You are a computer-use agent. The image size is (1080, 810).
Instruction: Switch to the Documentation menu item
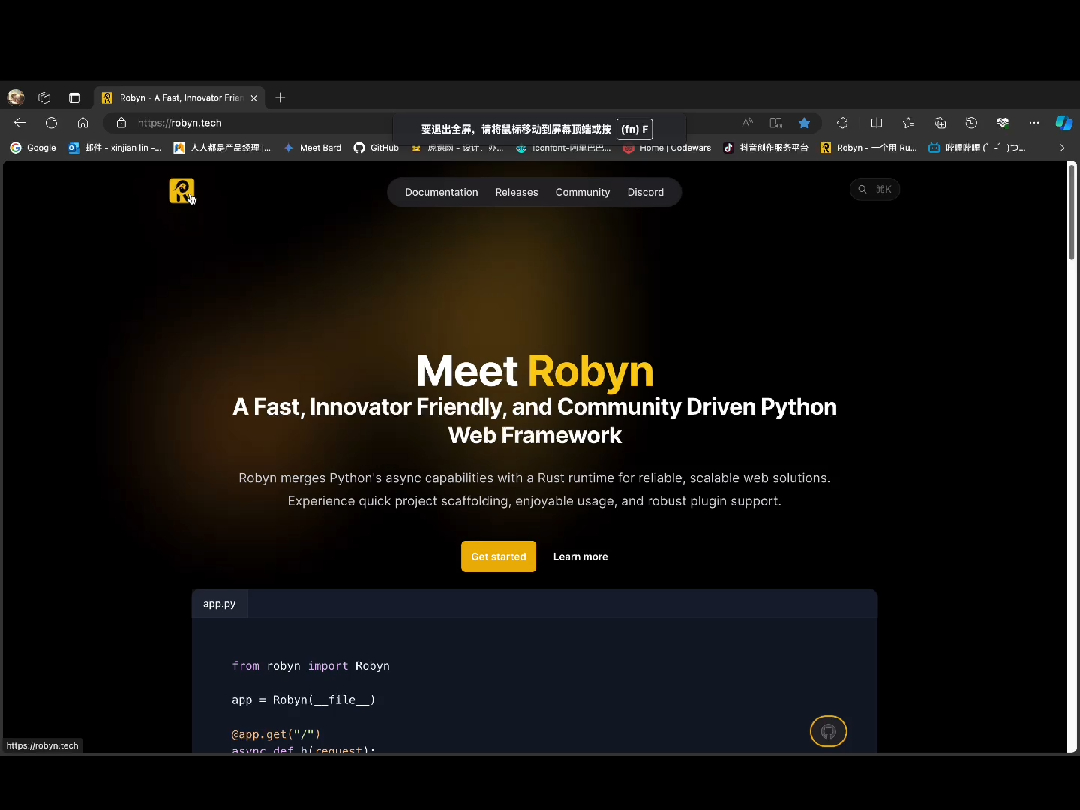[441, 192]
